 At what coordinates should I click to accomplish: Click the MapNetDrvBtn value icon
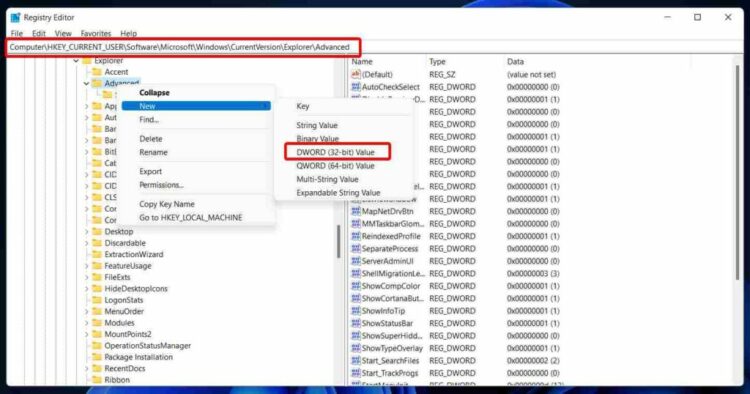[x=355, y=211]
